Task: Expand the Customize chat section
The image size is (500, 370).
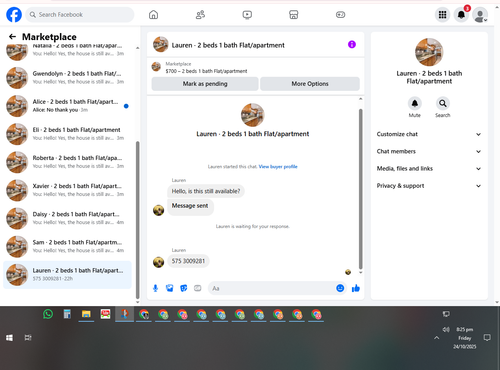Action: (x=429, y=134)
